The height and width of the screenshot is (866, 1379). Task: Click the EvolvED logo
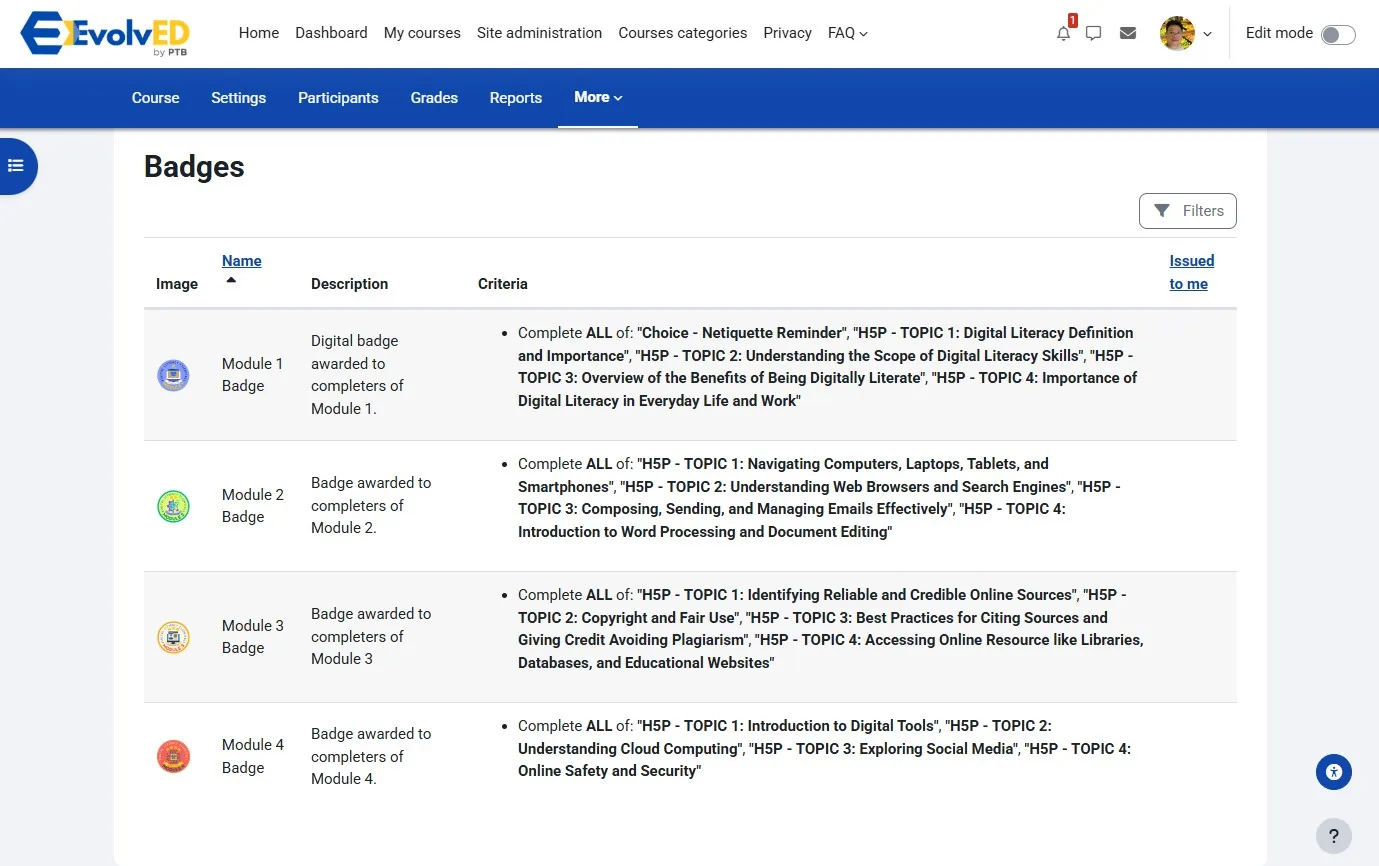coord(105,33)
